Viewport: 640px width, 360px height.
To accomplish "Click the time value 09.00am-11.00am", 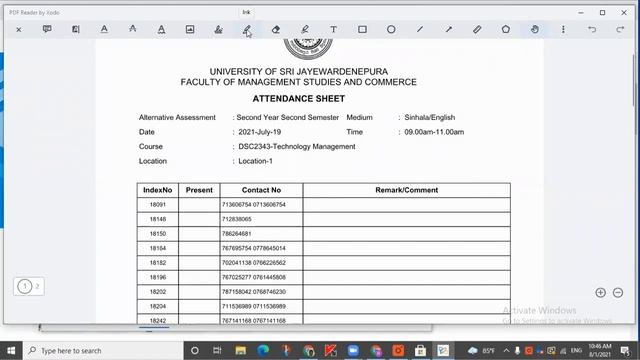I will pos(434,132).
